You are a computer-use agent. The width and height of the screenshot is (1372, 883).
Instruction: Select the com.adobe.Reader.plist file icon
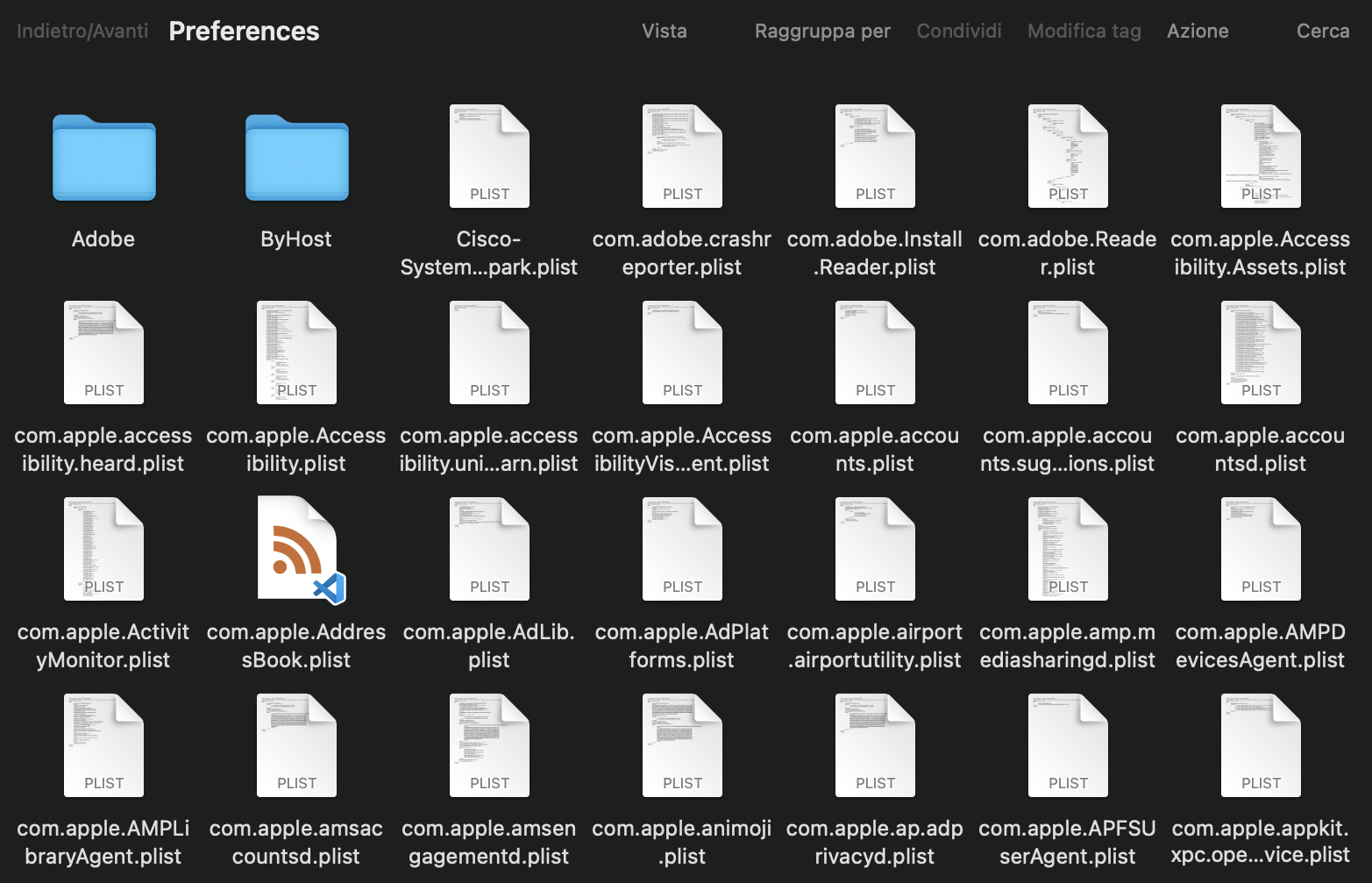[x=1068, y=155]
